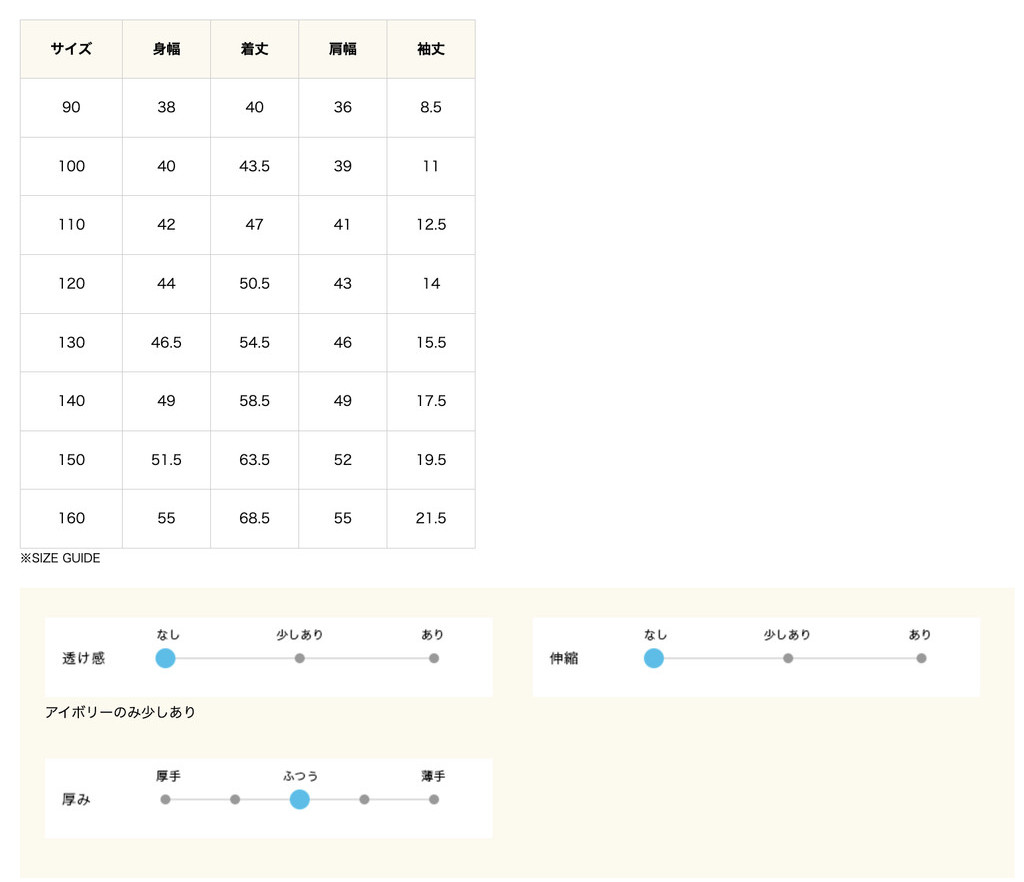Click the 袖丈 column header
Image resolution: width=1024 pixels, height=882 pixels.
click(431, 49)
